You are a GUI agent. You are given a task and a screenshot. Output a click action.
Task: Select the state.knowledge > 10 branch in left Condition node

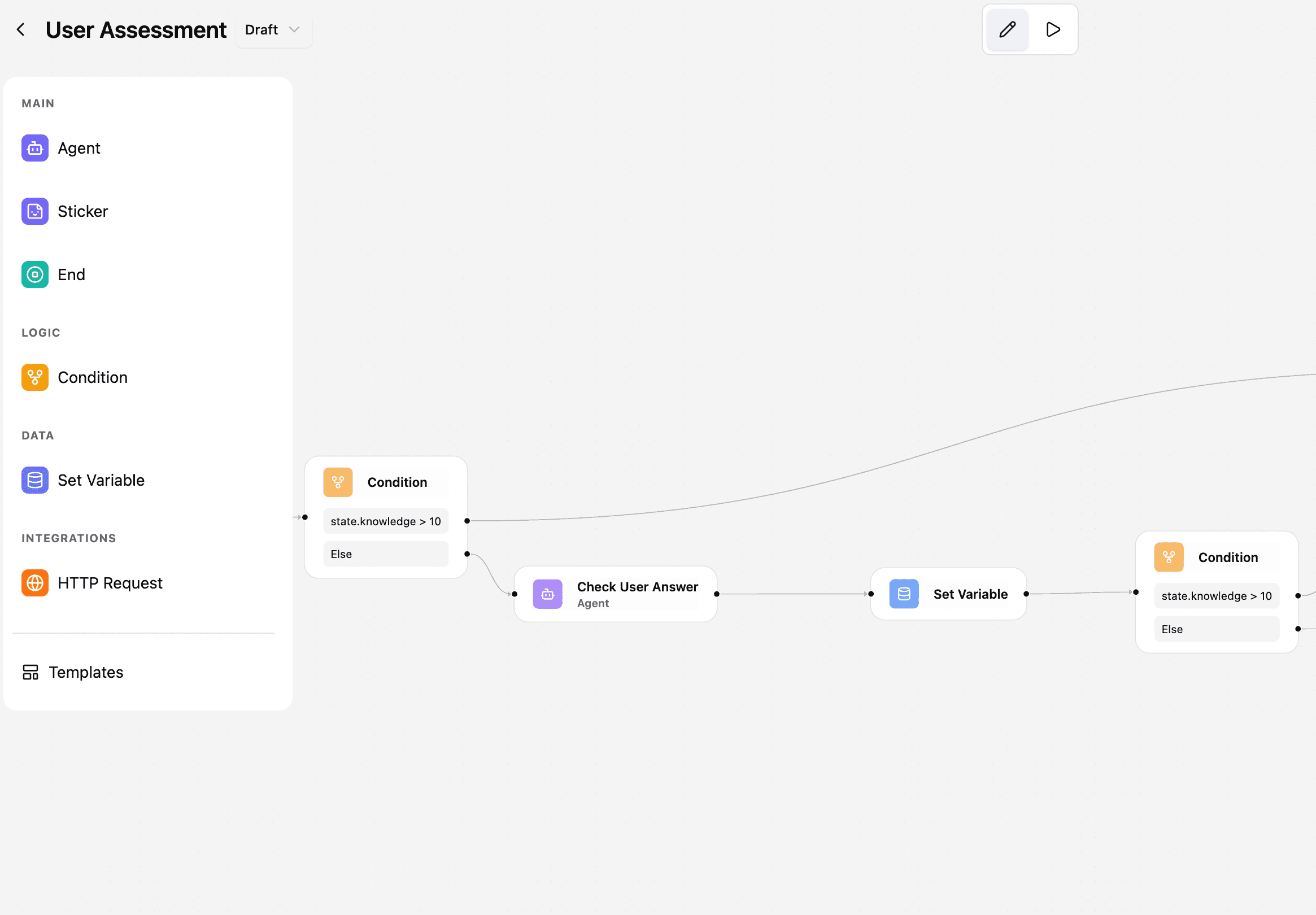385,521
